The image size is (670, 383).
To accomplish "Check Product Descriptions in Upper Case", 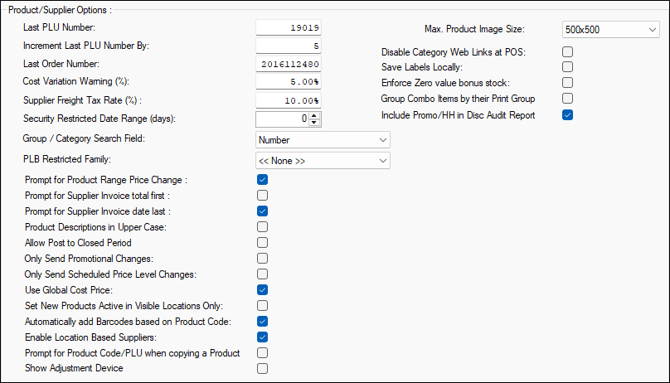I will click(x=262, y=227).
